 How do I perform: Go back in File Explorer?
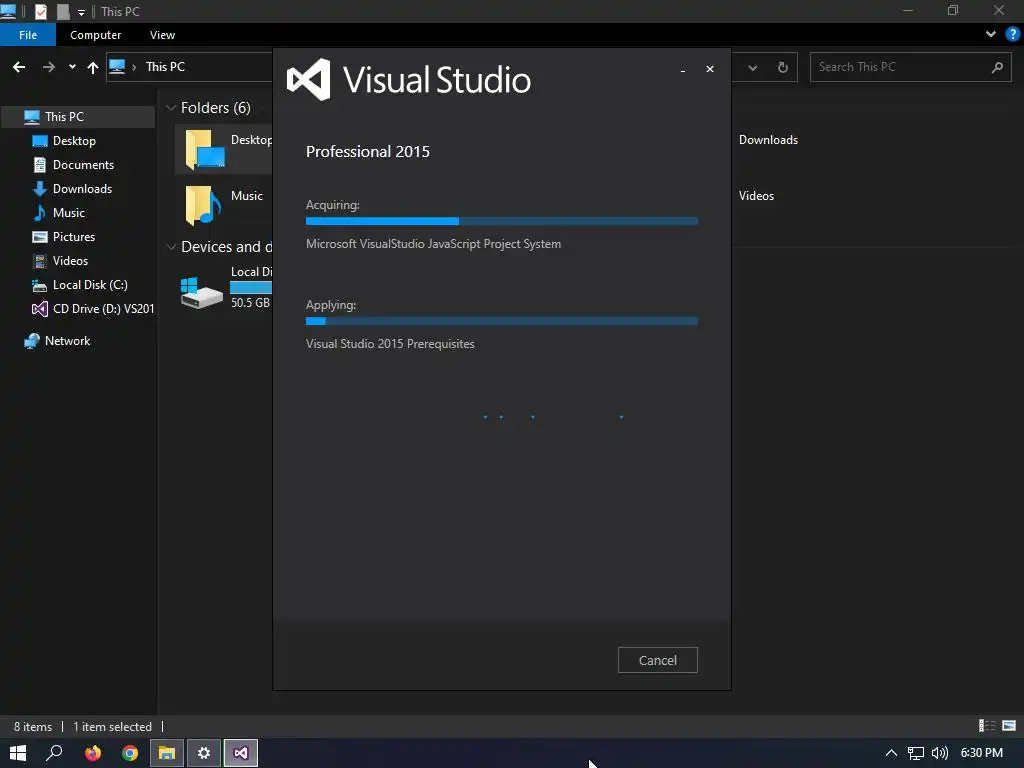[x=19, y=67]
